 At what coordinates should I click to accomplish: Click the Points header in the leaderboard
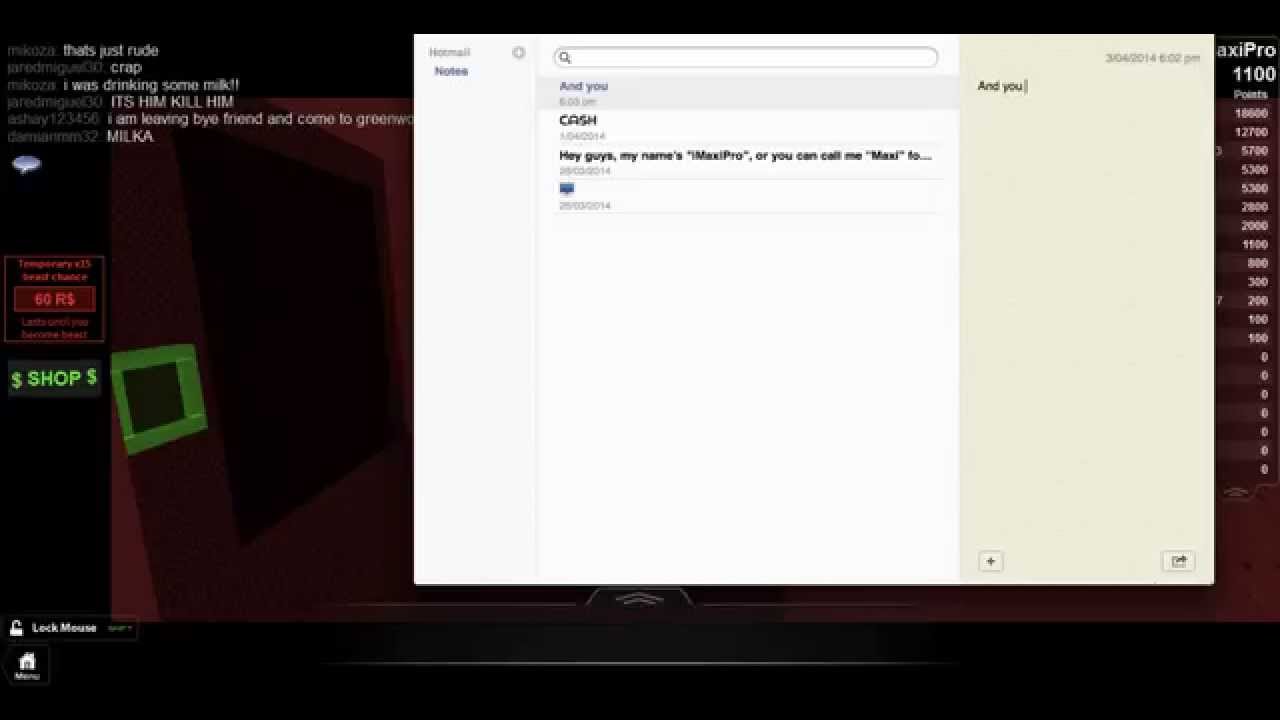(1250, 95)
